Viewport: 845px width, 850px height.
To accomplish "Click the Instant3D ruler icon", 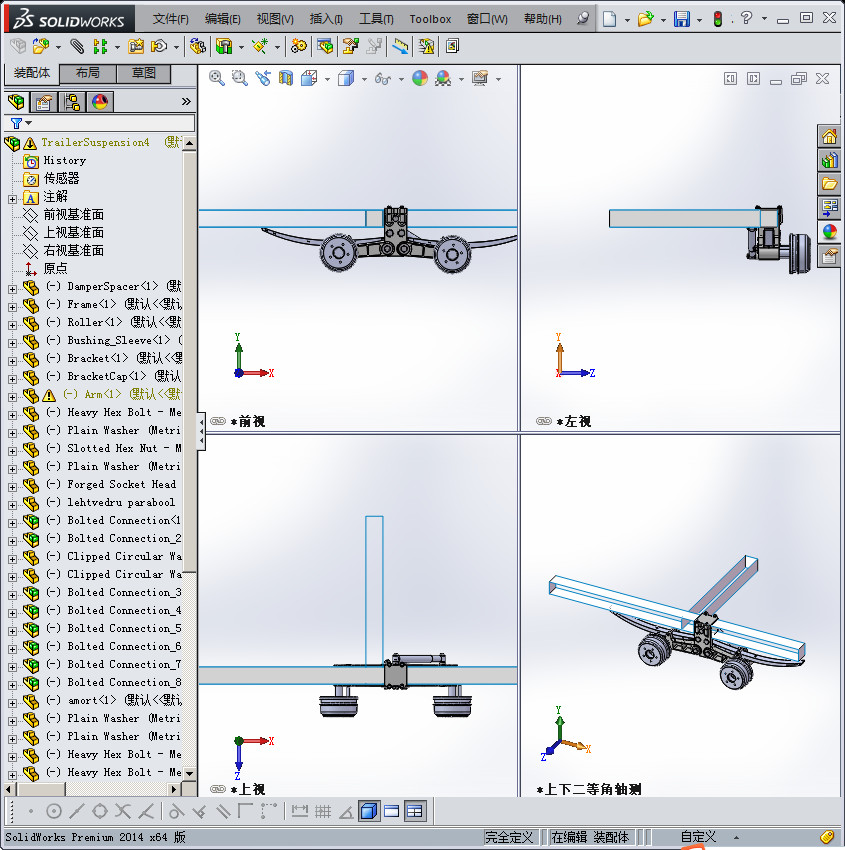I will pyautogui.click(x=400, y=47).
